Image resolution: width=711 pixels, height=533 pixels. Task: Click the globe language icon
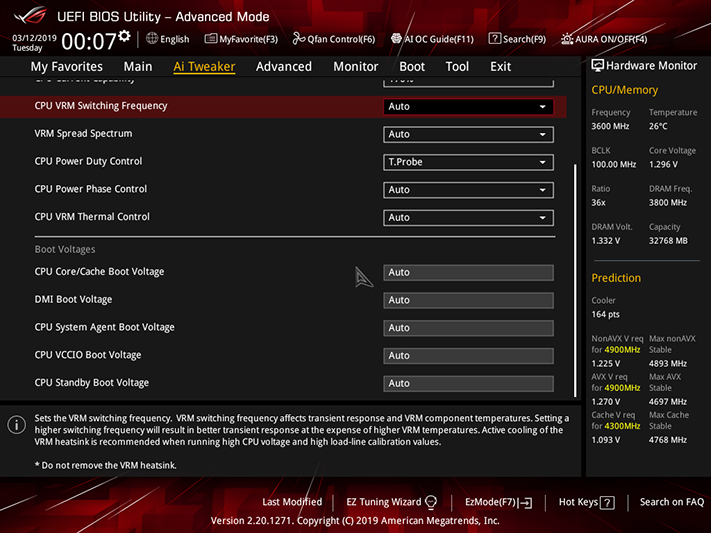tap(152, 39)
